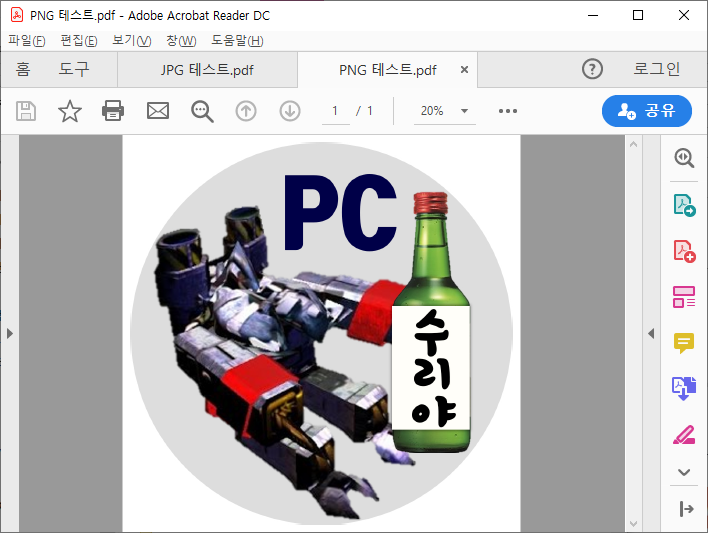
Task: Click the 20% zoom value field
Action: pyautogui.click(x=433, y=111)
